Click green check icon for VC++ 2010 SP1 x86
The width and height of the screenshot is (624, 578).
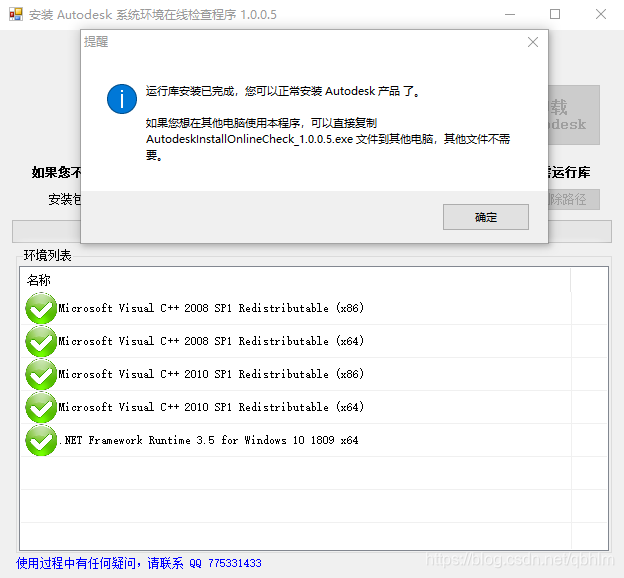41,374
